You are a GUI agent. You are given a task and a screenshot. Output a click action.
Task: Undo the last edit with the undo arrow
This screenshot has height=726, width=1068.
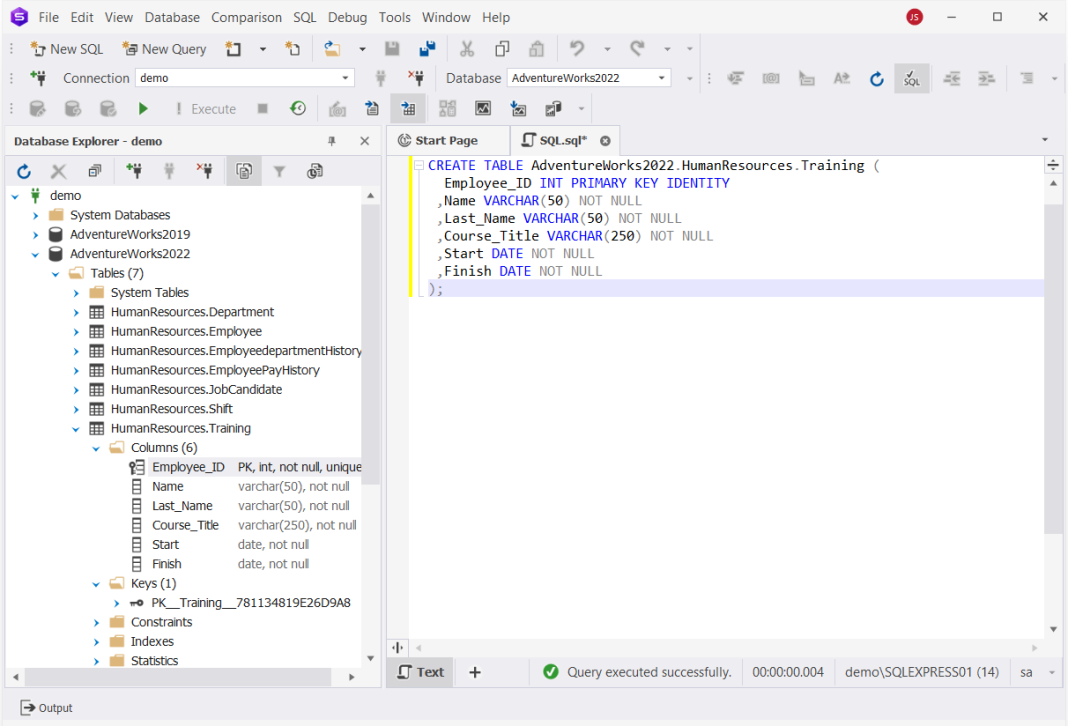[x=579, y=48]
